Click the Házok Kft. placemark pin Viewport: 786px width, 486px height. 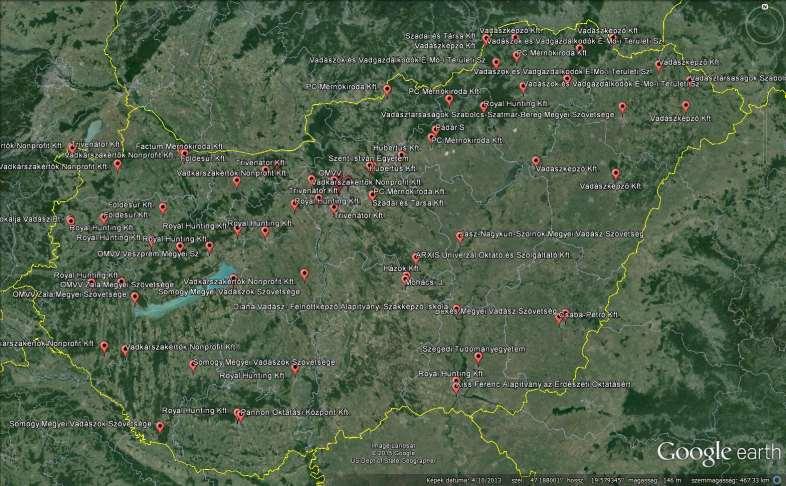tap(407, 276)
